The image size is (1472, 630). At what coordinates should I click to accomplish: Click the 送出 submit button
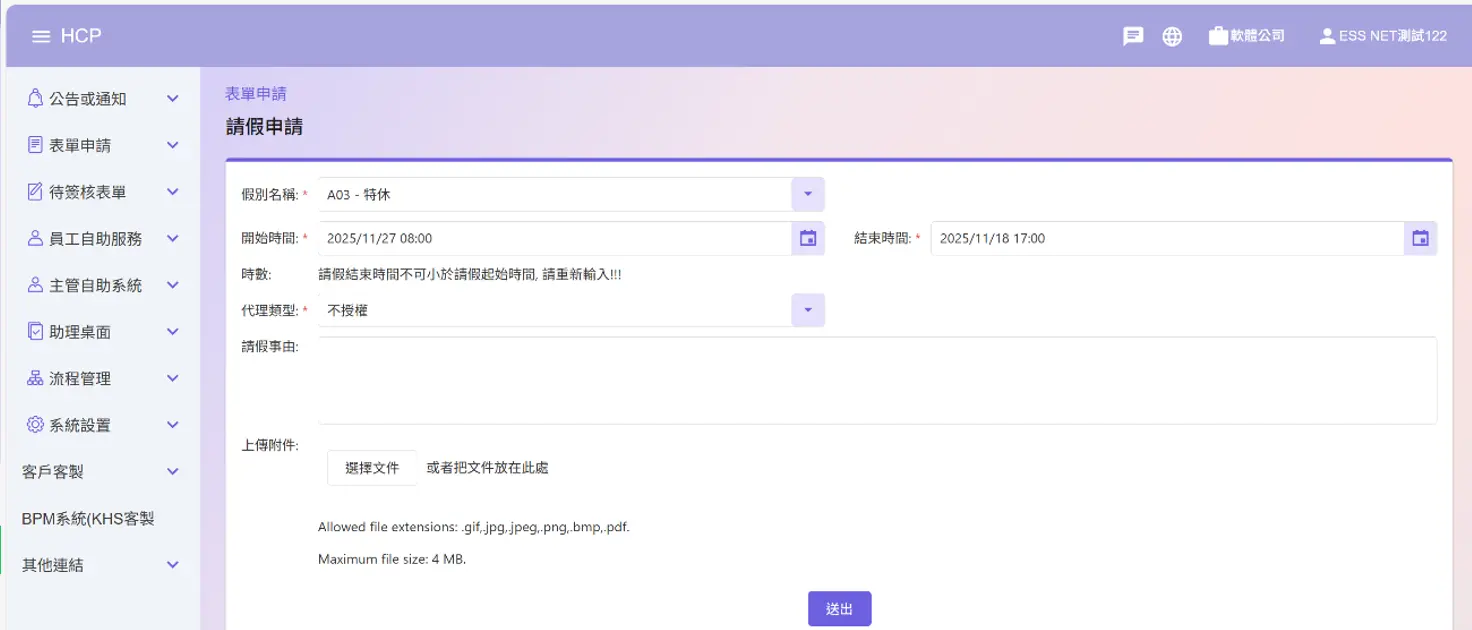point(839,609)
